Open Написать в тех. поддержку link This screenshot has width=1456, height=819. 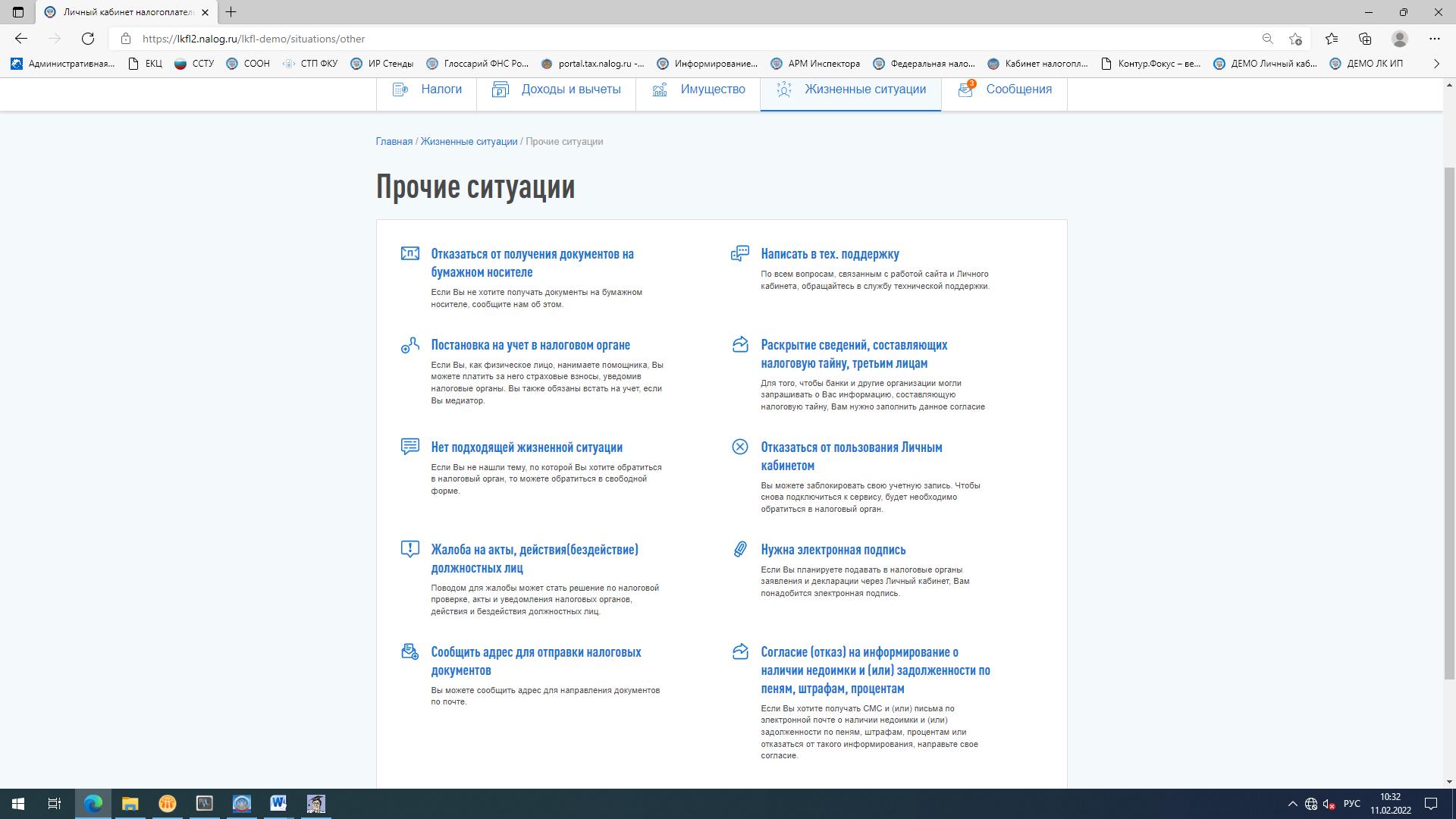pyautogui.click(x=830, y=254)
